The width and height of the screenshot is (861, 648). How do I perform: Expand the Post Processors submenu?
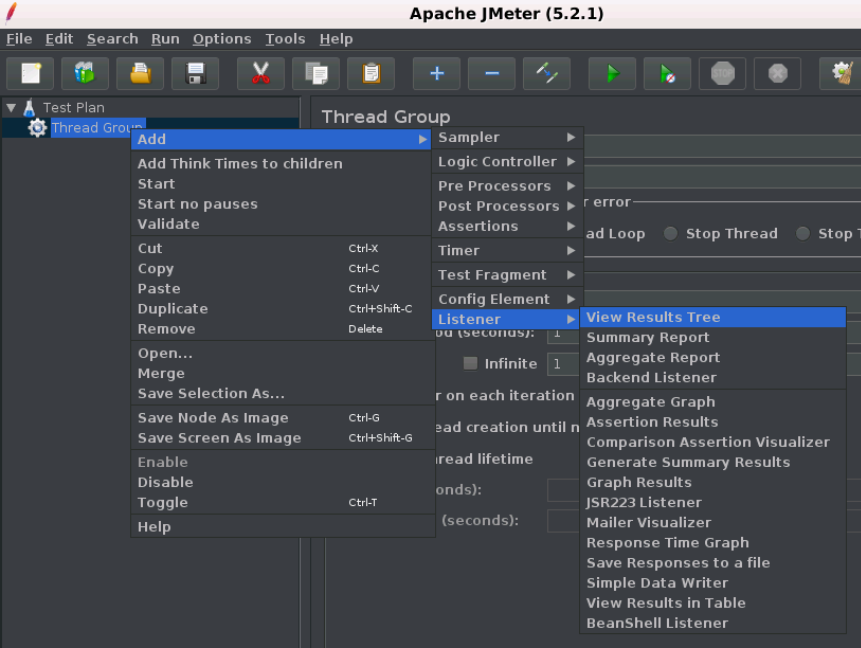pos(507,206)
